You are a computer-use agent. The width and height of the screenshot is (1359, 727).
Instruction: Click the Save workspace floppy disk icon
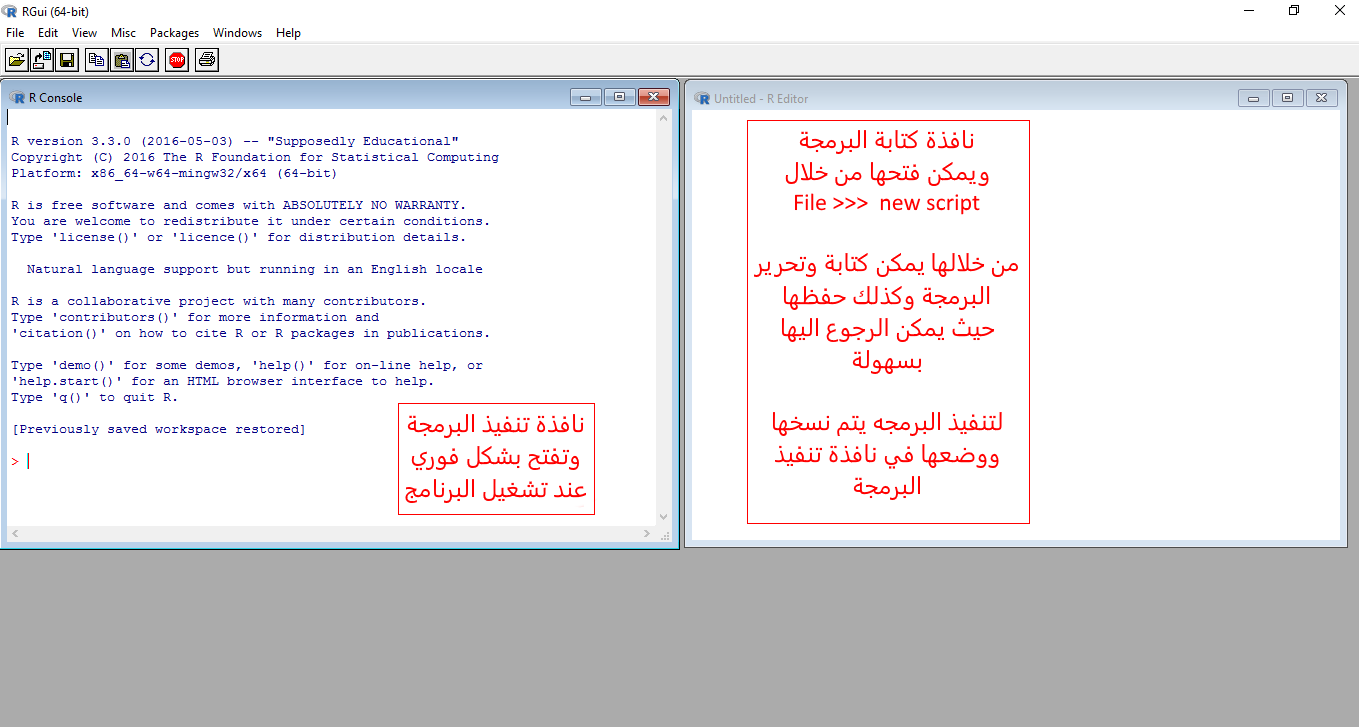[67, 60]
